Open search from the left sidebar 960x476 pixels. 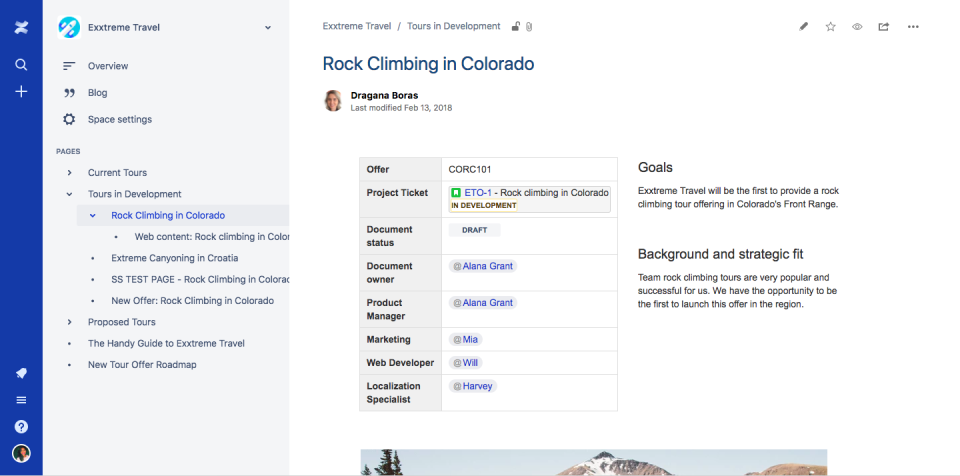coord(21,64)
